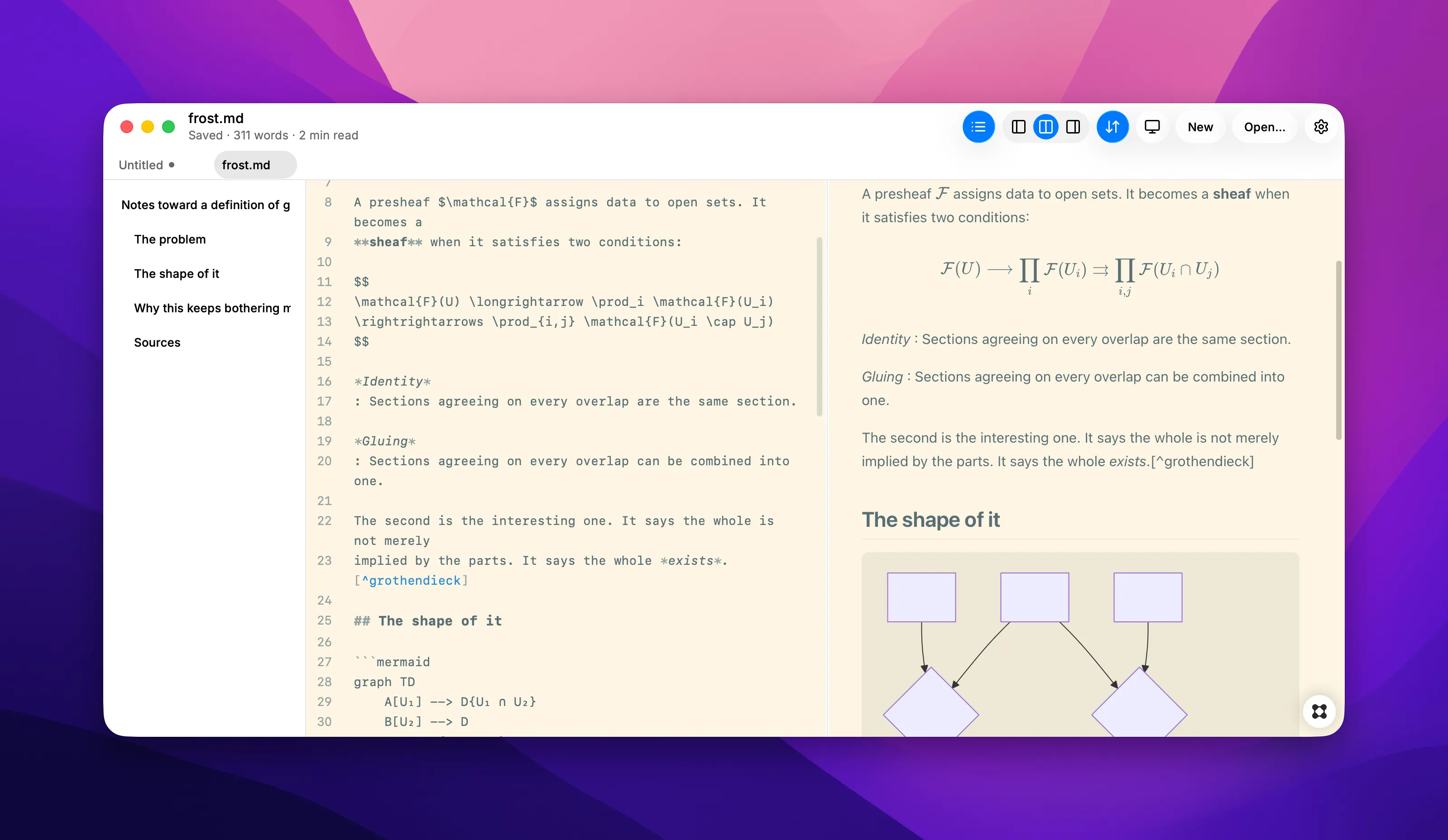
Task: Click 'The shape of it' heading in preview
Action: click(x=931, y=520)
